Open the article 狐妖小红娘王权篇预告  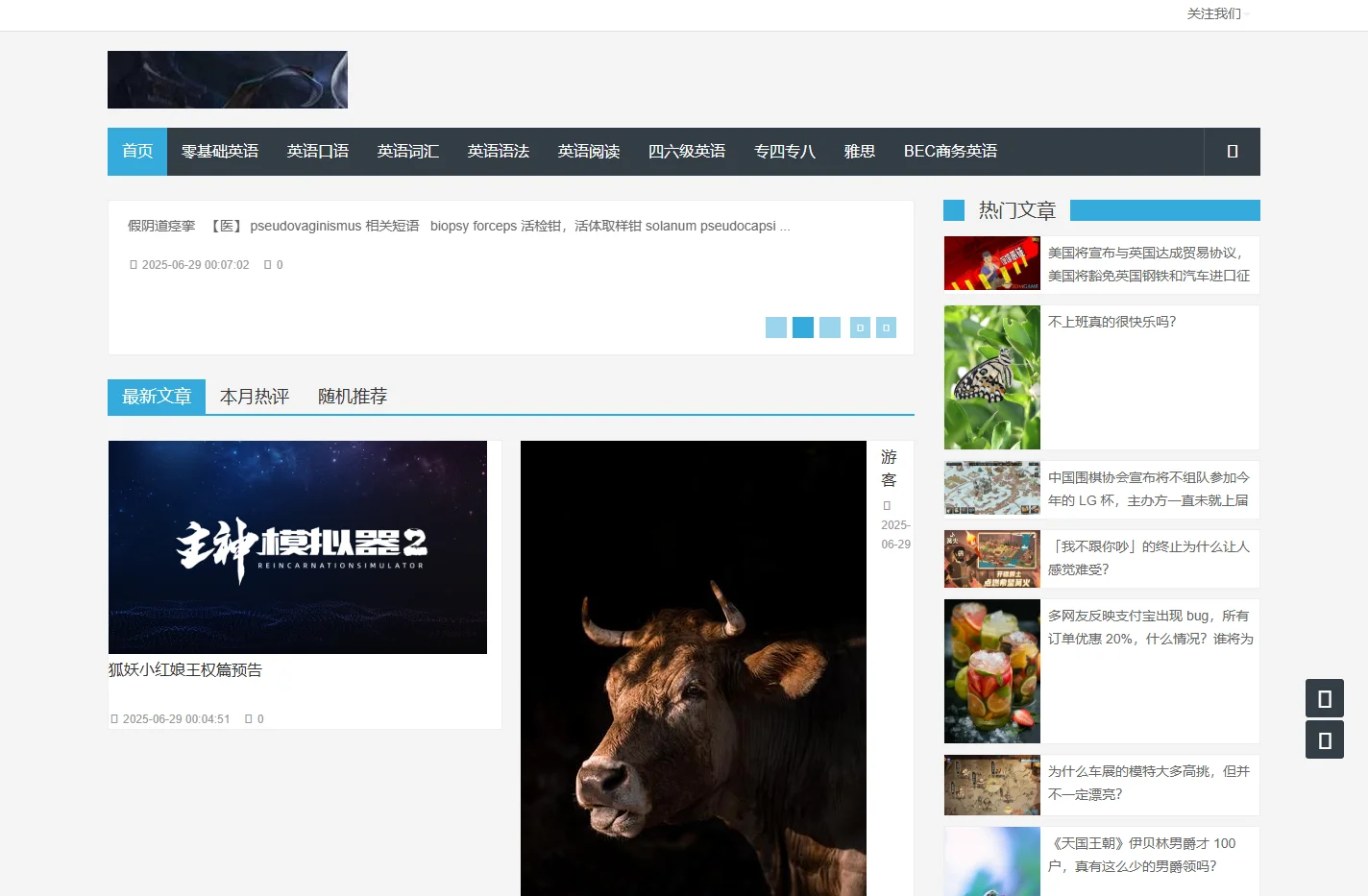[185, 670]
